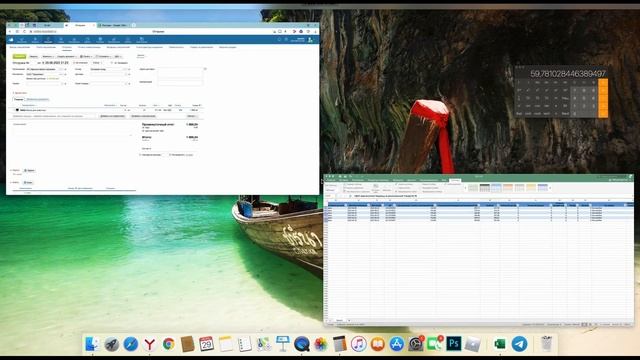Tick the checkbox of the first goods row
640x360 pixels.
14,110
